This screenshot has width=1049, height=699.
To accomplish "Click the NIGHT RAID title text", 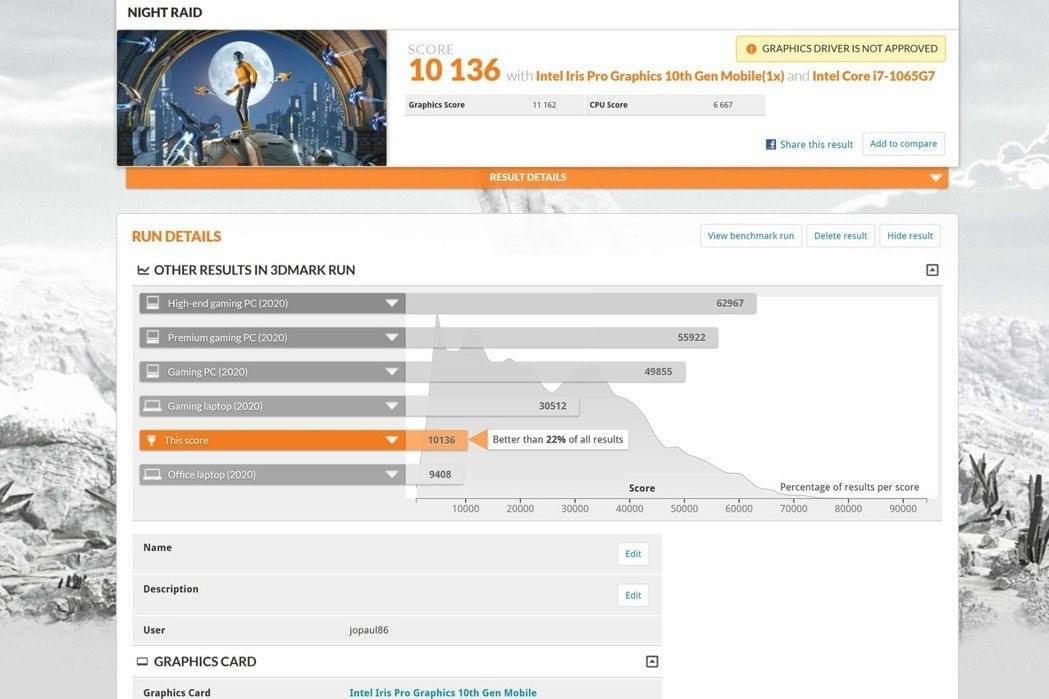I will pos(165,13).
